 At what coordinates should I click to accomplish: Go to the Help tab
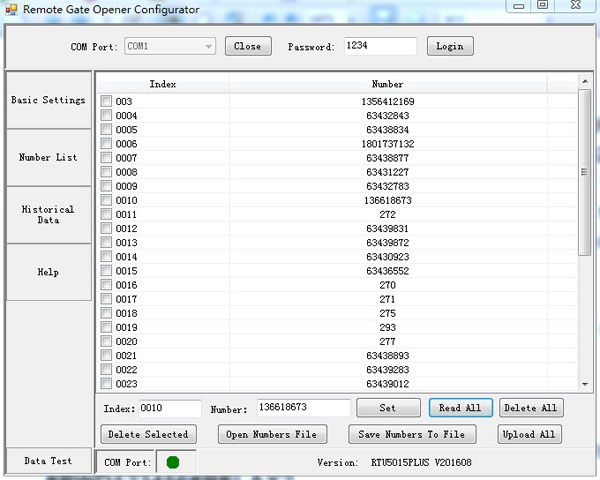pyautogui.click(x=48, y=272)
